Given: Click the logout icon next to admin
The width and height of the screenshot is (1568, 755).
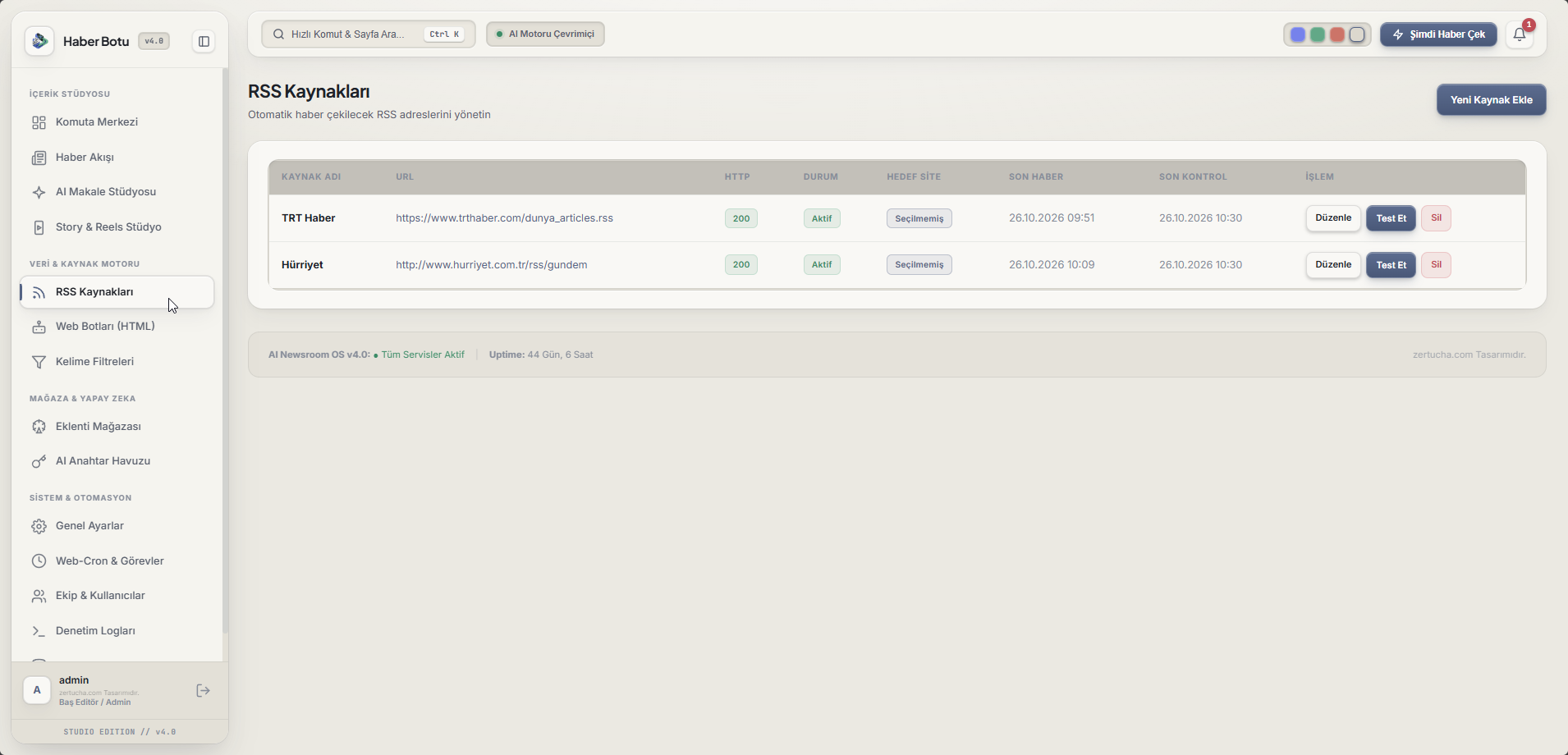Looking at the screenshot, I should (204, 691).
